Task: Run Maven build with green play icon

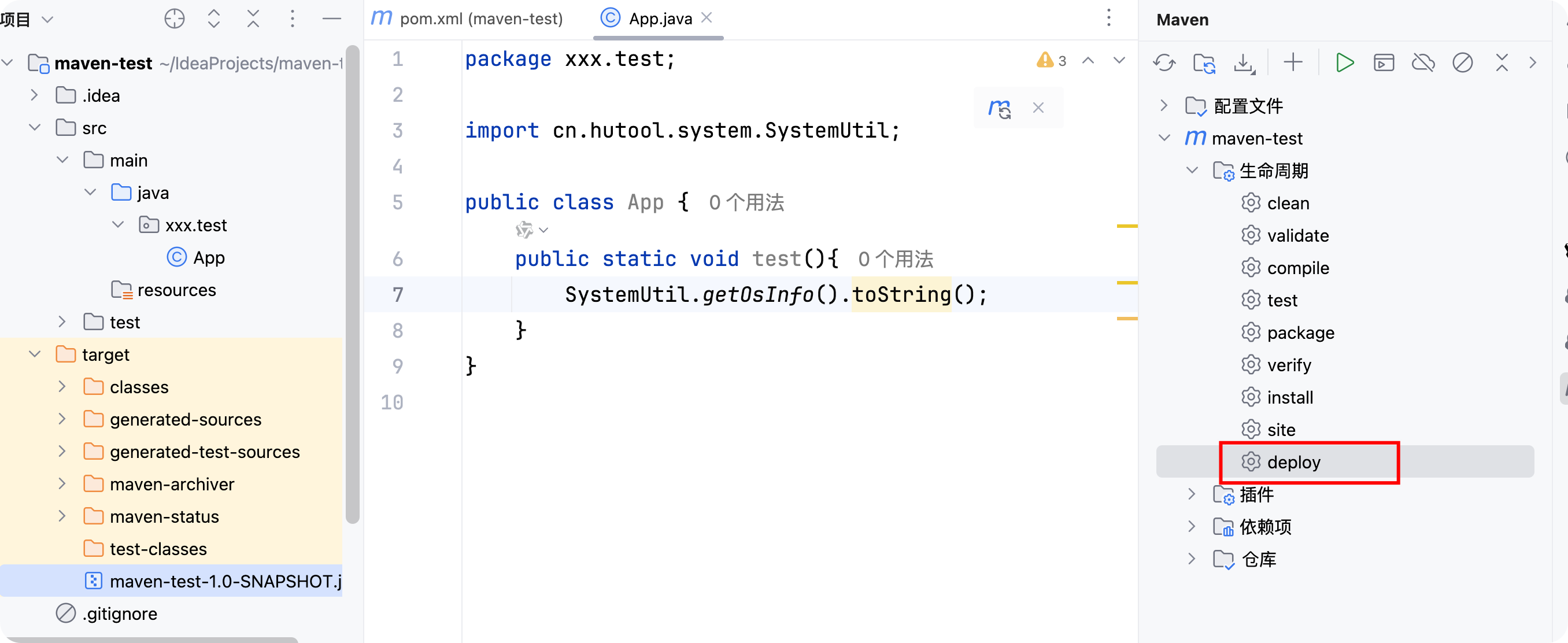Action: point(1345,62)
